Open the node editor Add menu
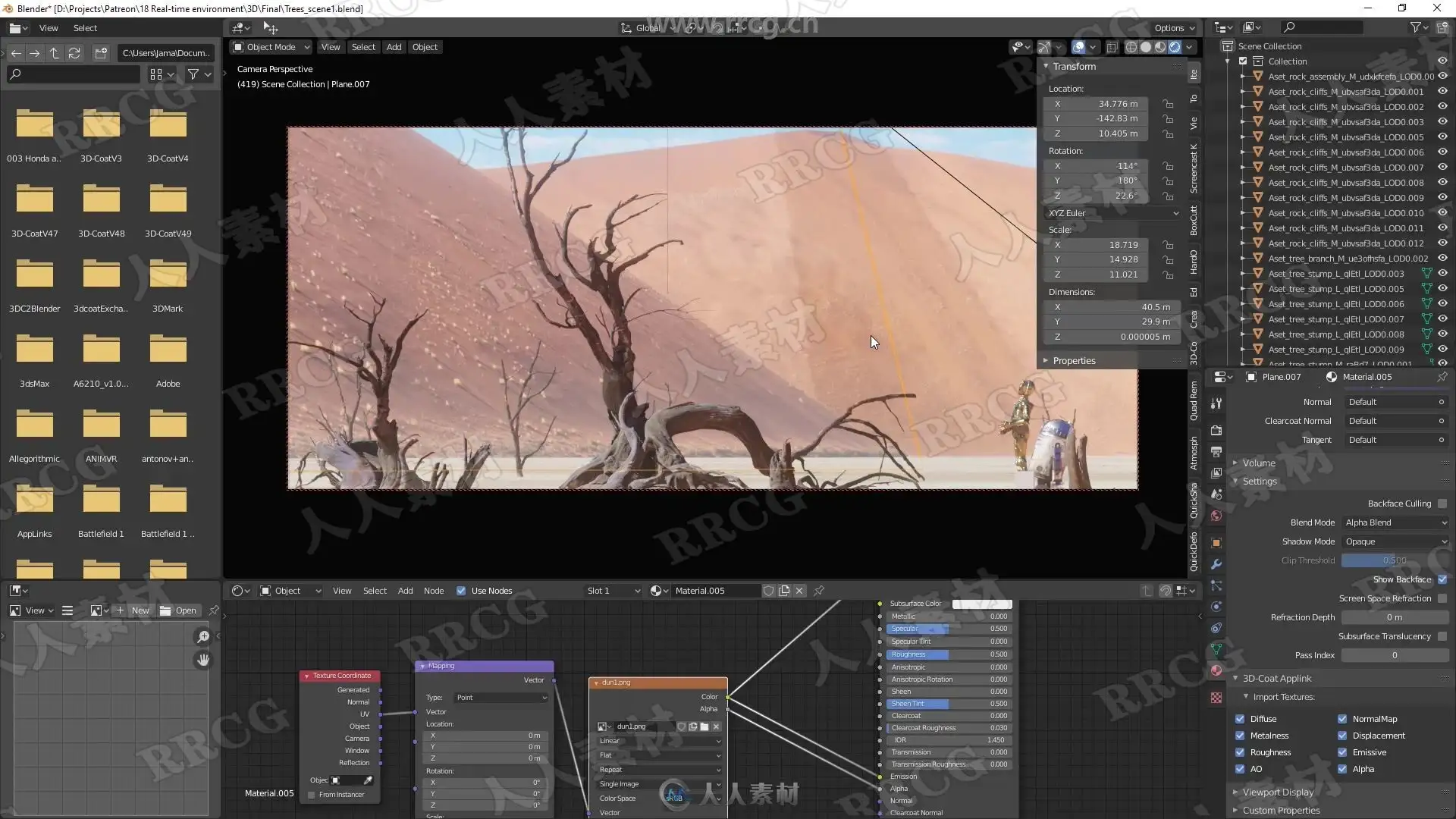The image size is (1456, 819). click(x=405, y=591)
